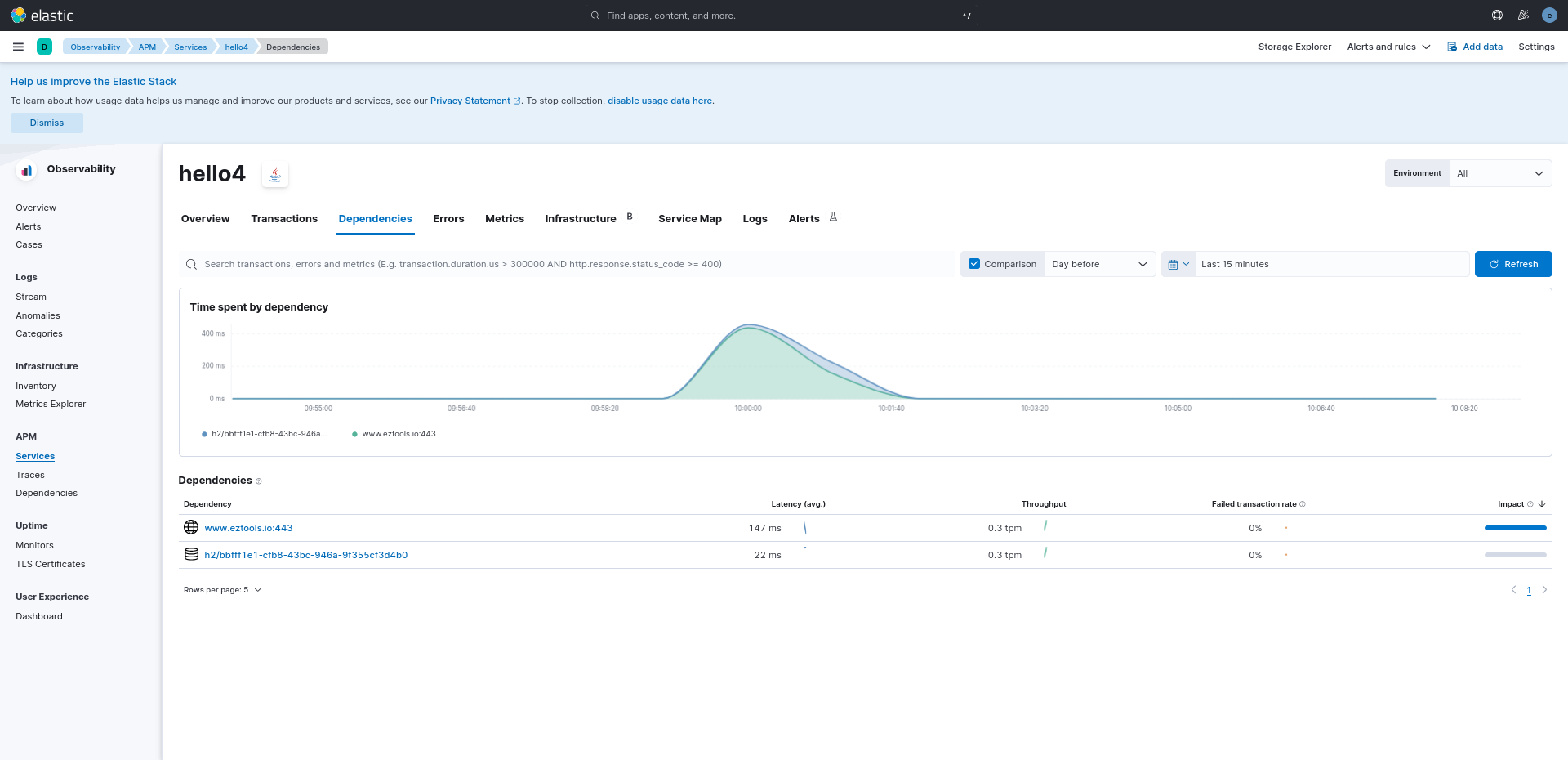Image resolution: width=1568 pixels, height=760 pixels.
Task: Click page number 1
Action: 1529,590
